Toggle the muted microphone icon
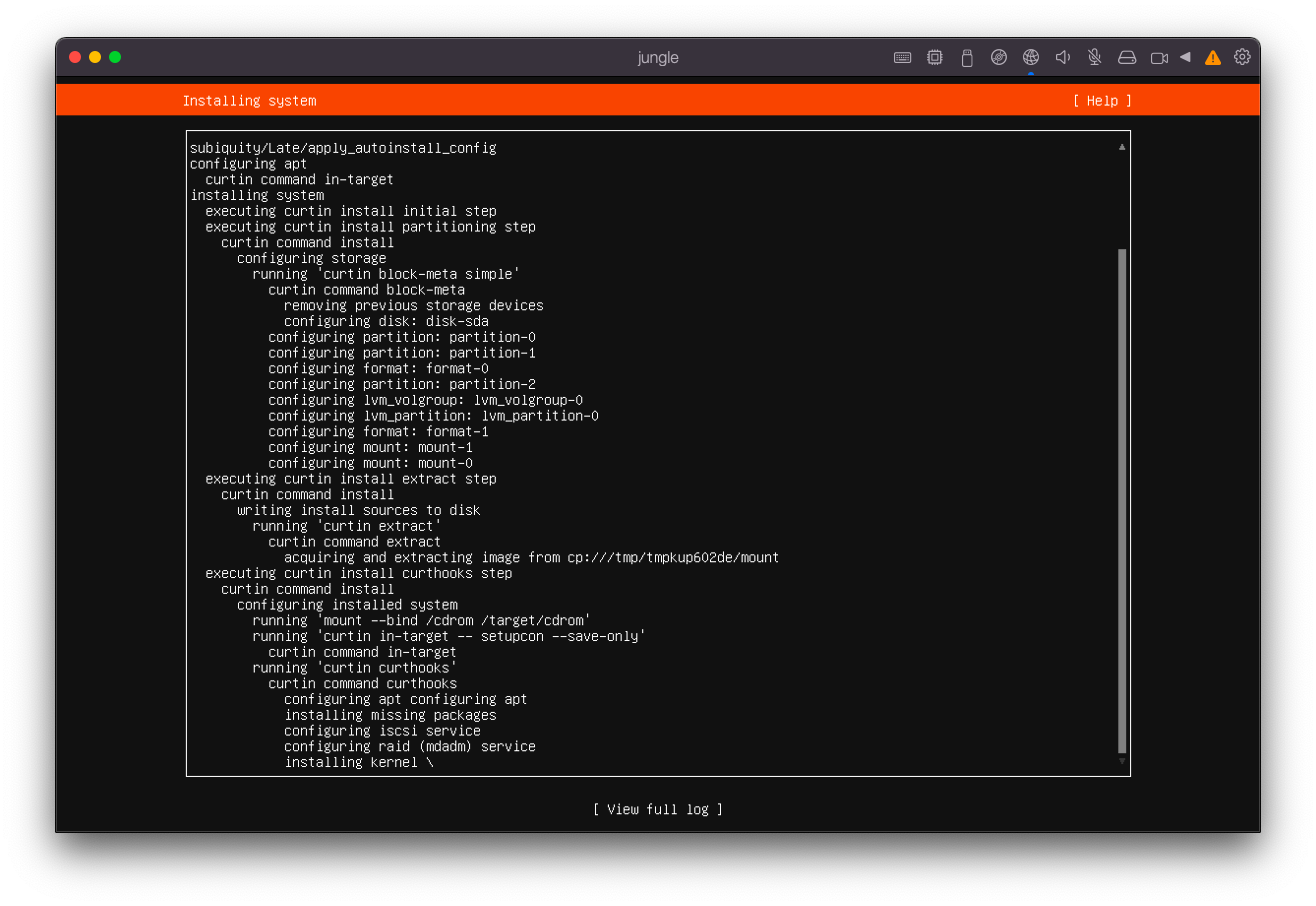Screen dimensions: 1316x906 tap(1095, 58)
